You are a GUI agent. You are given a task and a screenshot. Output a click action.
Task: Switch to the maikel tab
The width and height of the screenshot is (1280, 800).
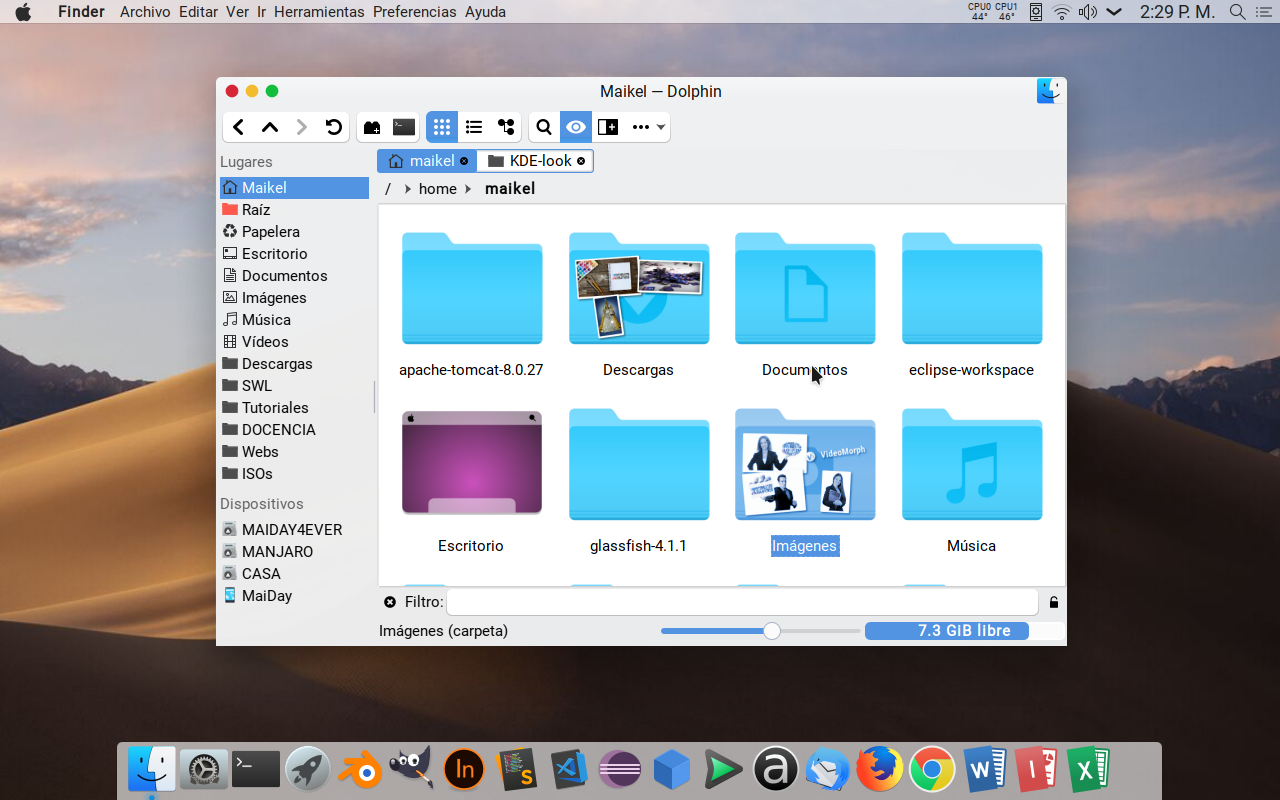[427, 161]
